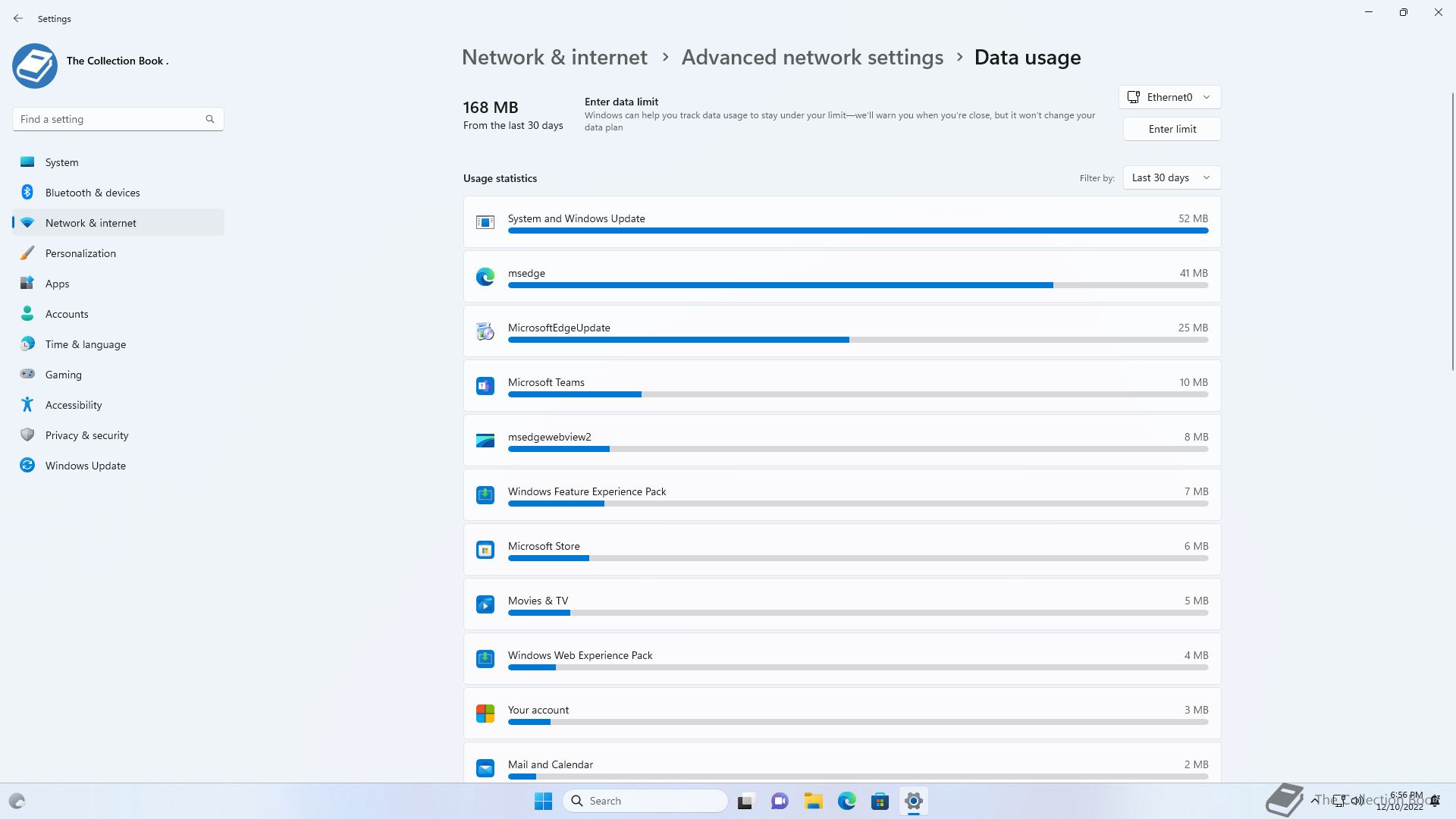Screen dimensions: 1456x819
Task: Click the Microsoft Teams usage bar
Action: [858, 394]
